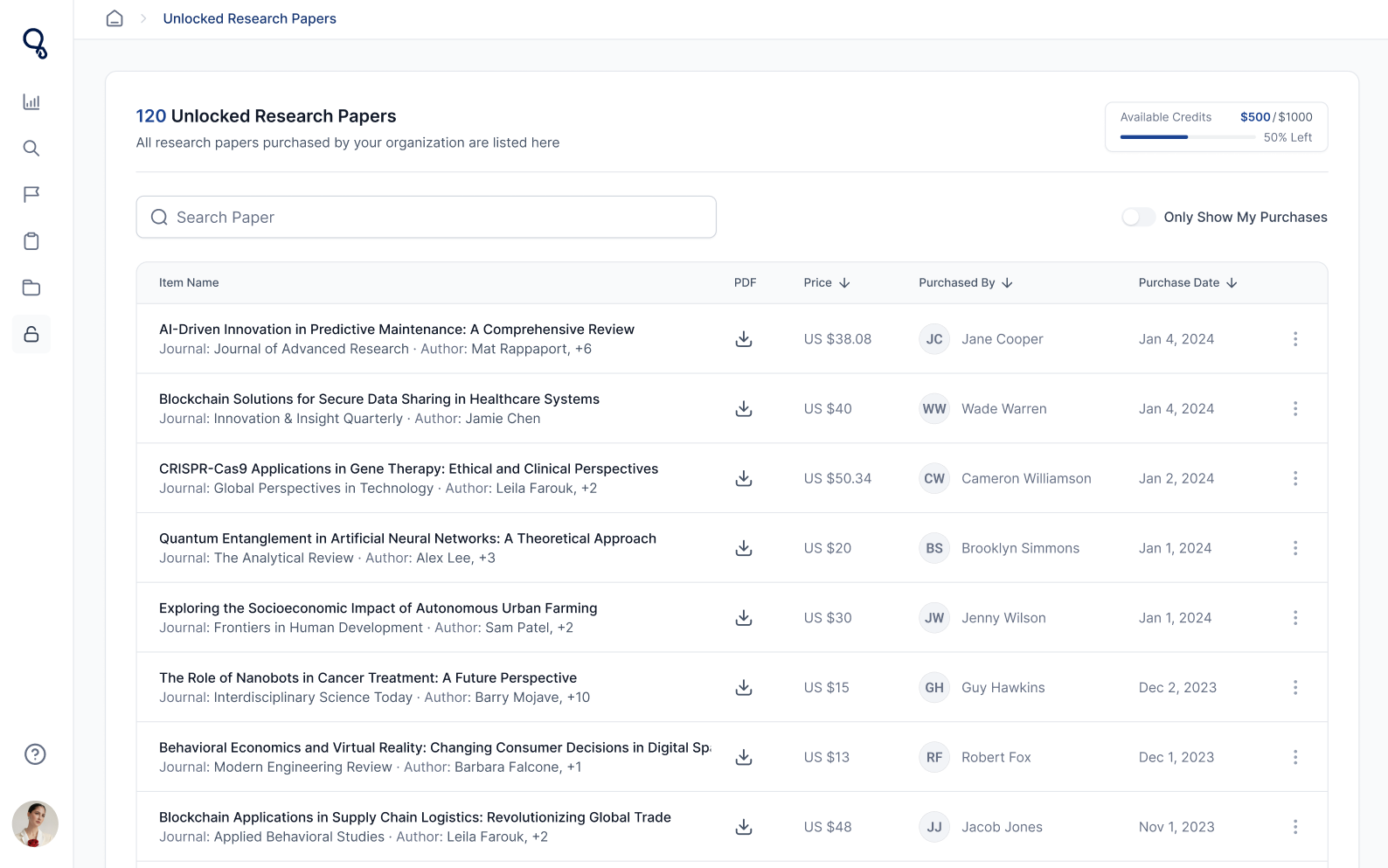Open the AI-Driven Innovation in Predictive Maintenance paper
This screenshot has width=1388, height=868.
pos(397,330)
